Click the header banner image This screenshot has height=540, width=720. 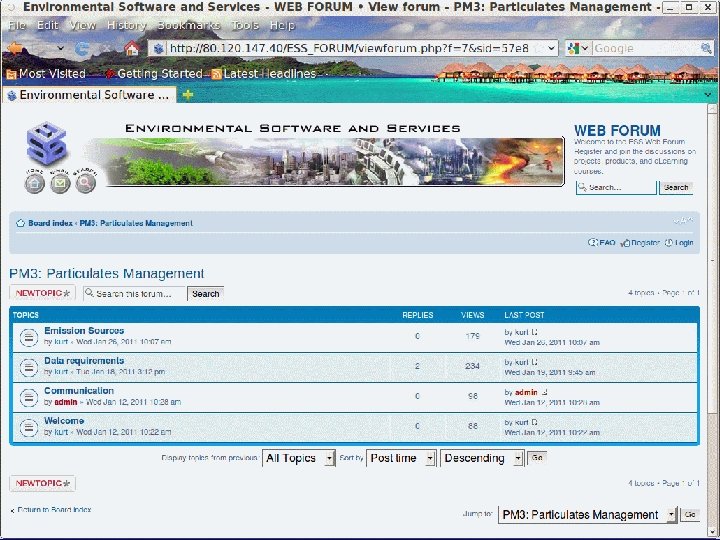pos(325,162)
